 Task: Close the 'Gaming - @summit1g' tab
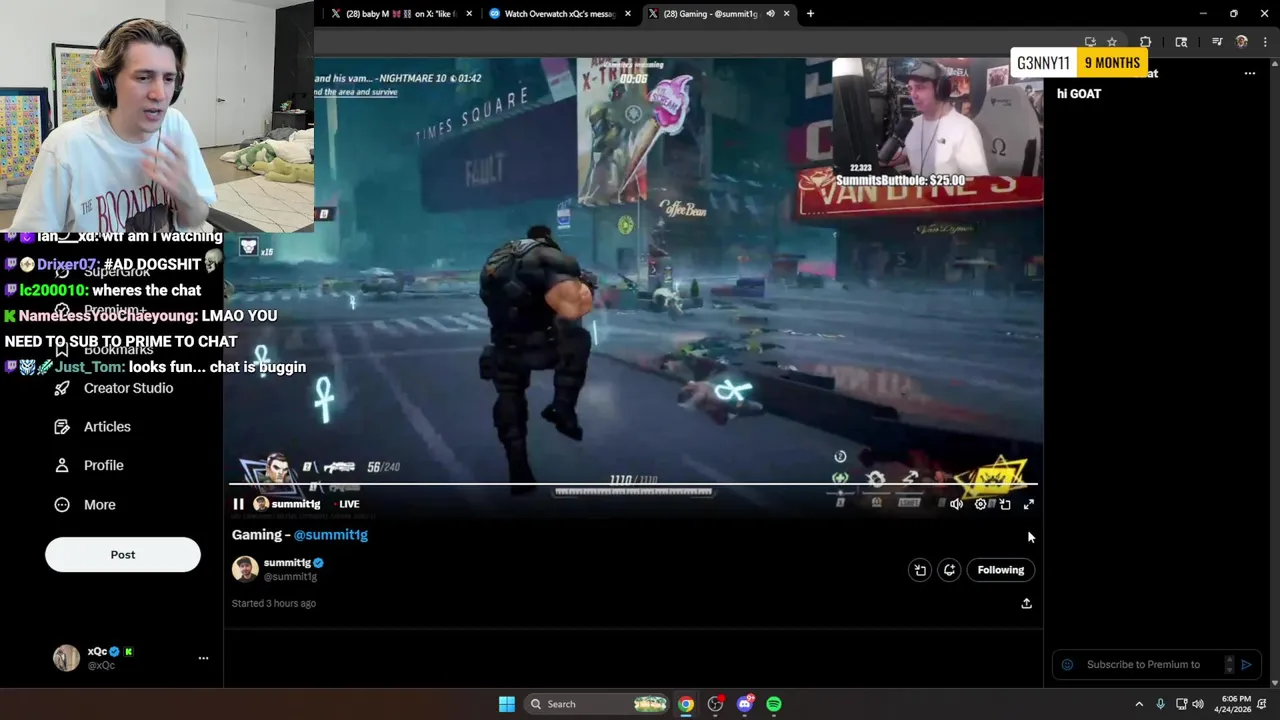click(786, 14)
